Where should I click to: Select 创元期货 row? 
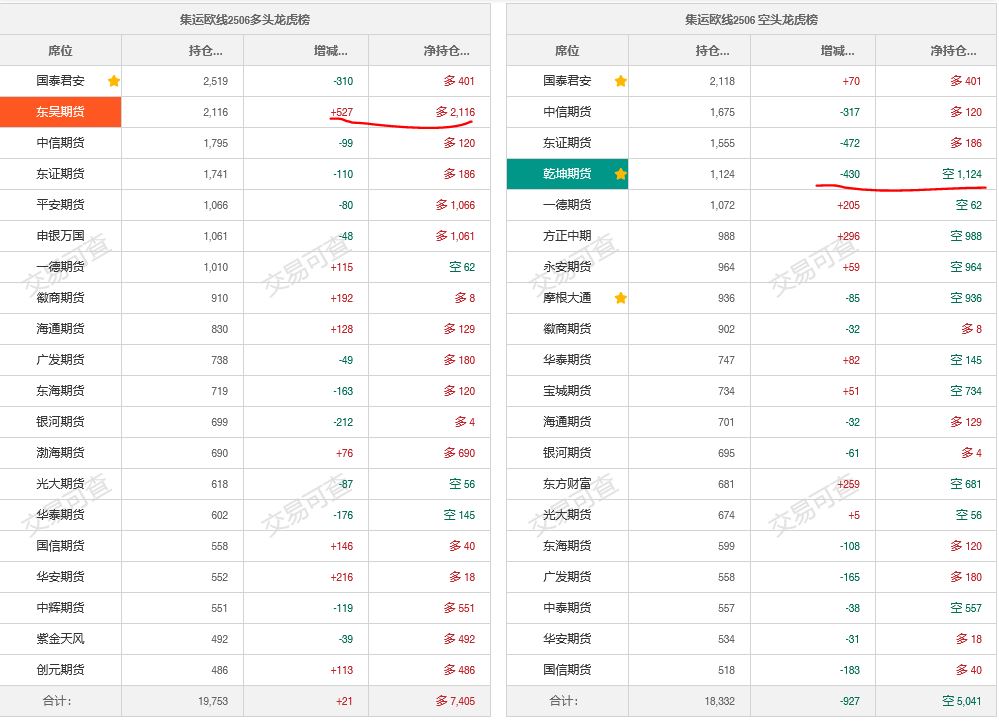click(x=245, y=670)
